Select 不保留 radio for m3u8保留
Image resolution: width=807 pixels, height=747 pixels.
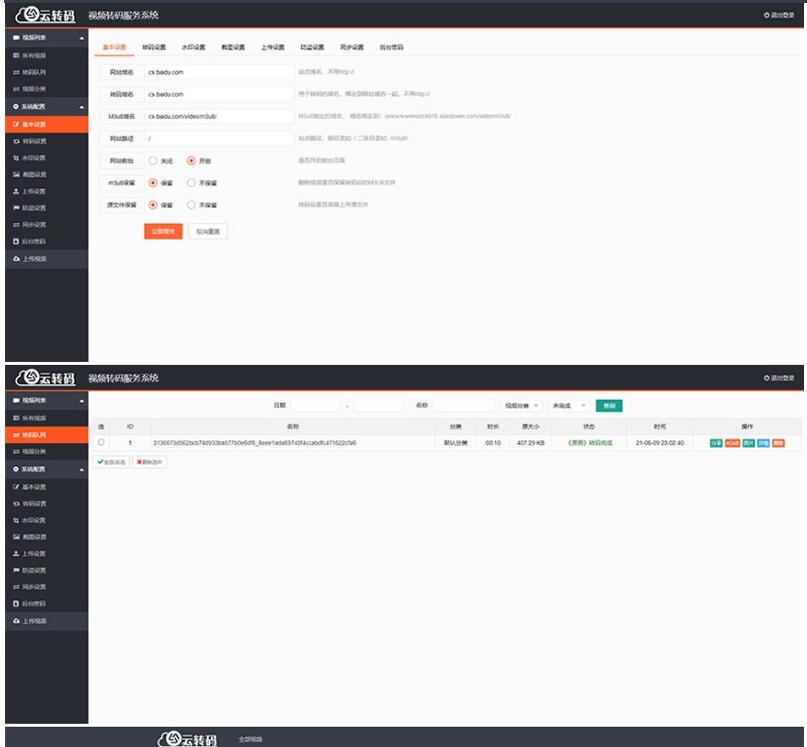(x=191, y=183)
